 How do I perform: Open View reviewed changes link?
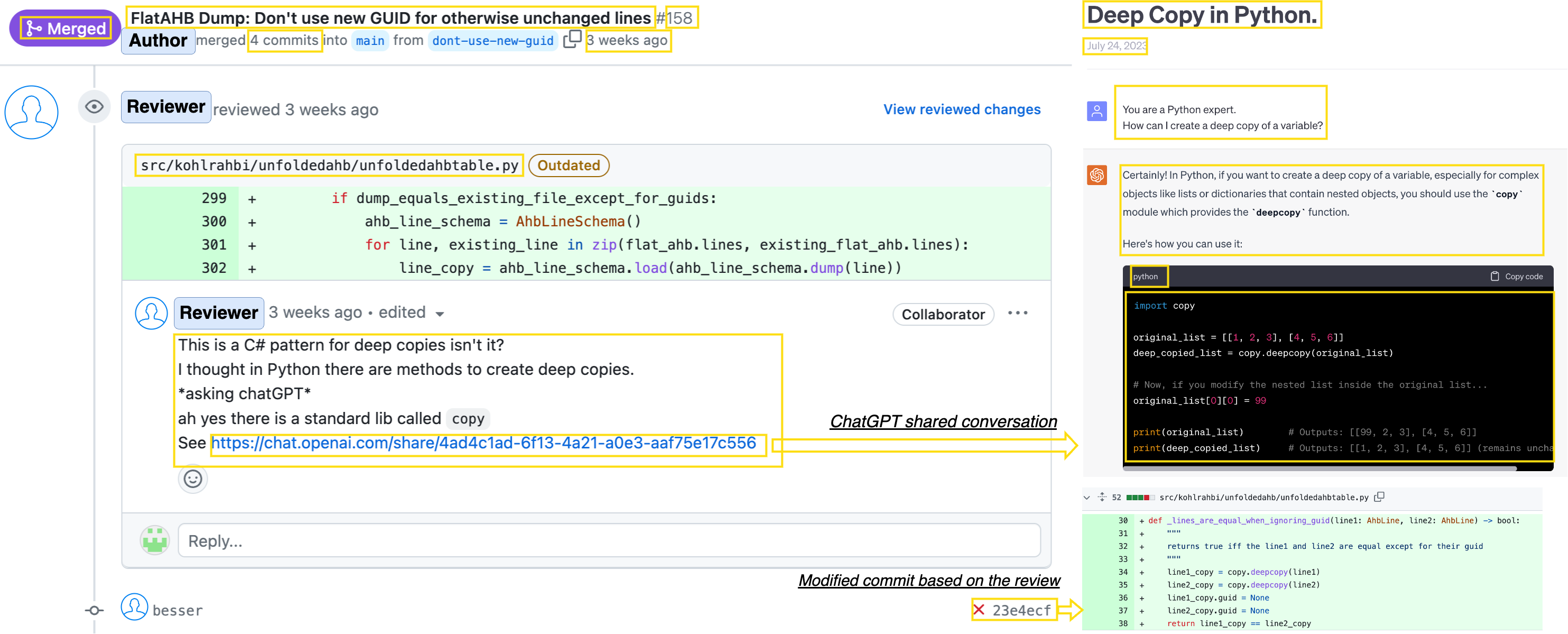[961, 109]
